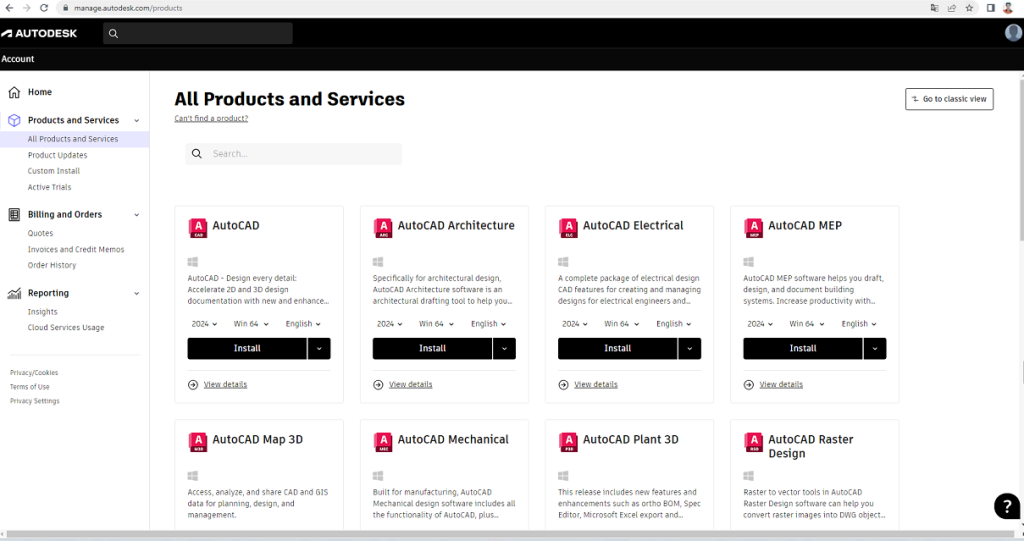Expand install options arrow for AutoCAD MEP

[x=874, y=348]
